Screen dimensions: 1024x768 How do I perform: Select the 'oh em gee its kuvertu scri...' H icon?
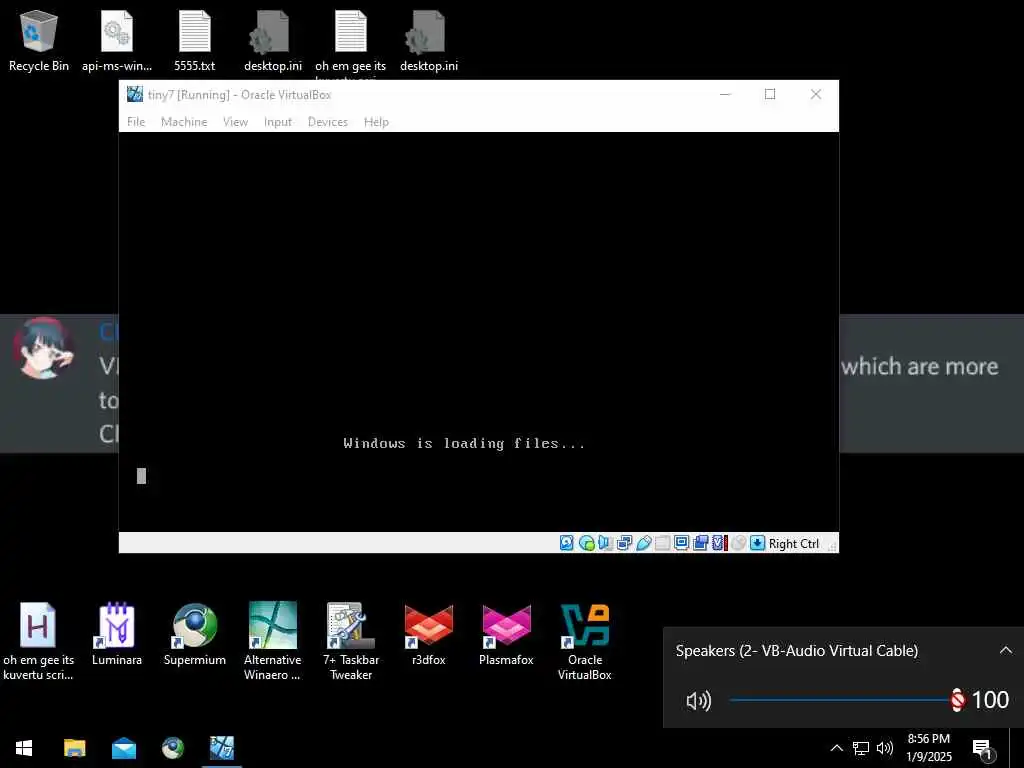pyautogui.click(x=38, y=641)
